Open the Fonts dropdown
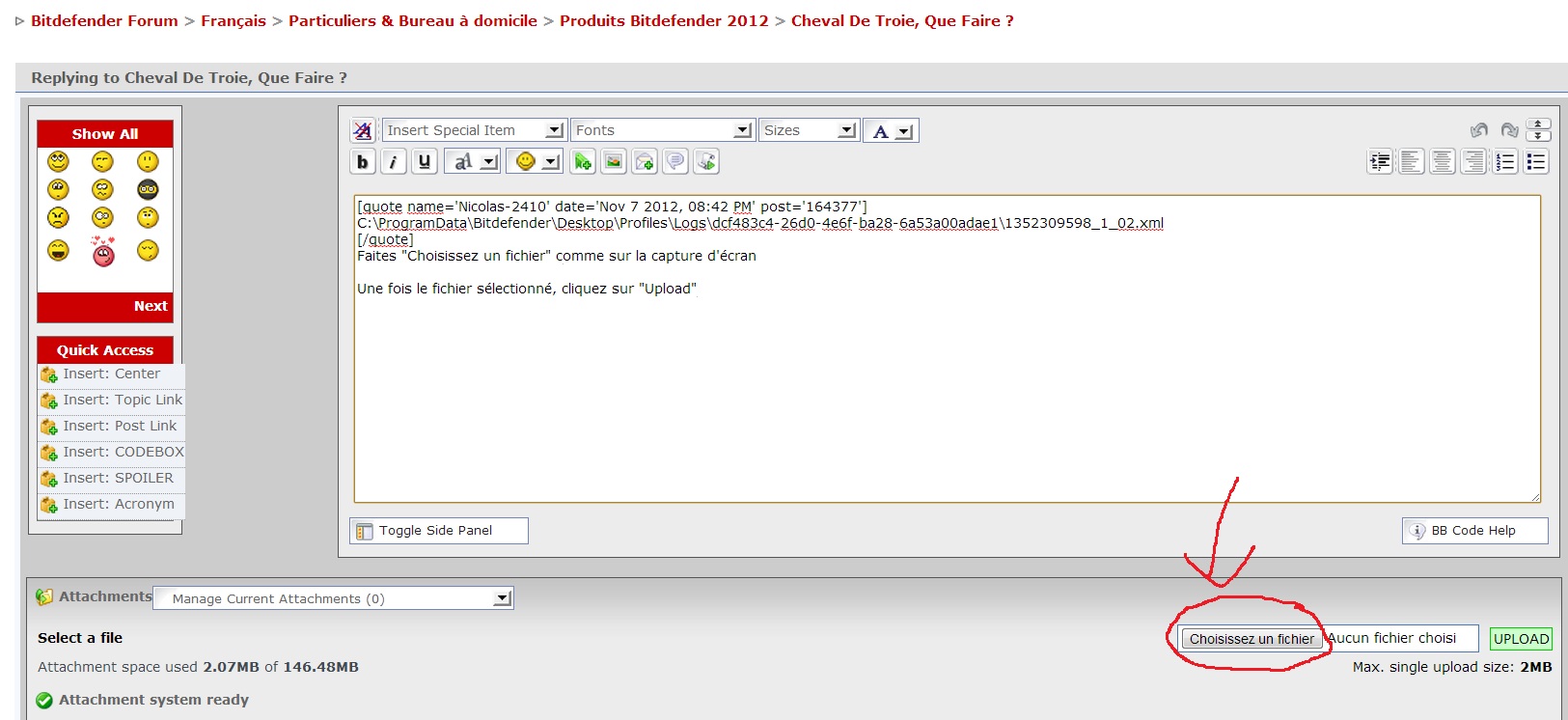Image resolution: width=1568 pixels, height=720 pixels. [x=662, y=130]
